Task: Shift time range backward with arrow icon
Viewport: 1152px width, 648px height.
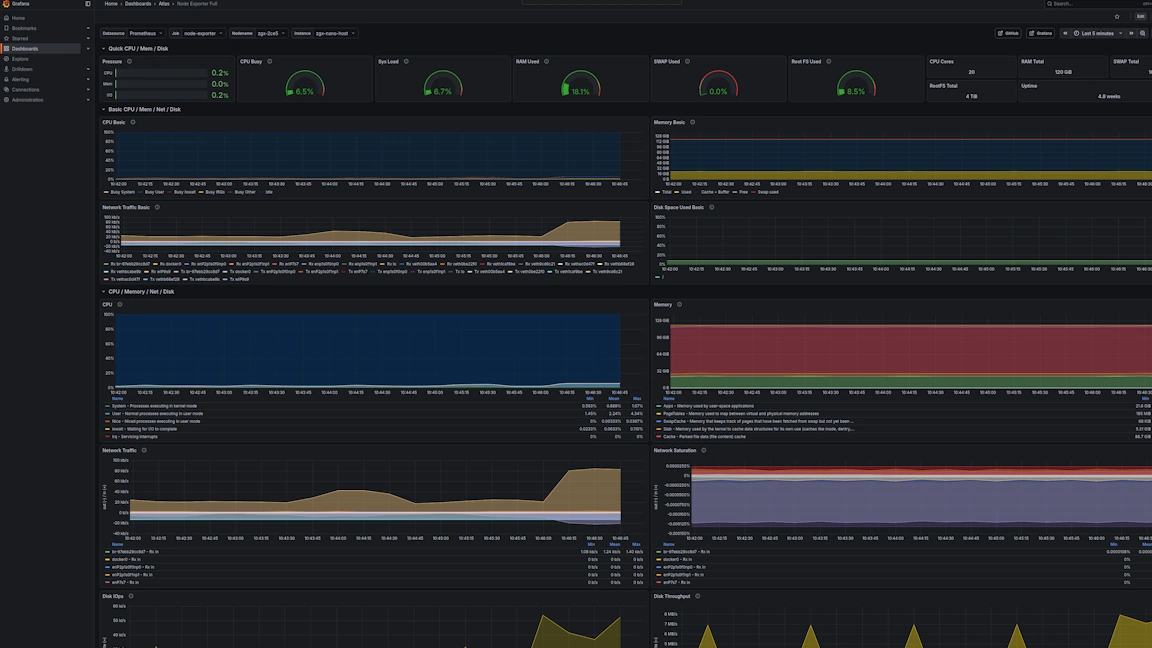Action: pos(1065,33)
